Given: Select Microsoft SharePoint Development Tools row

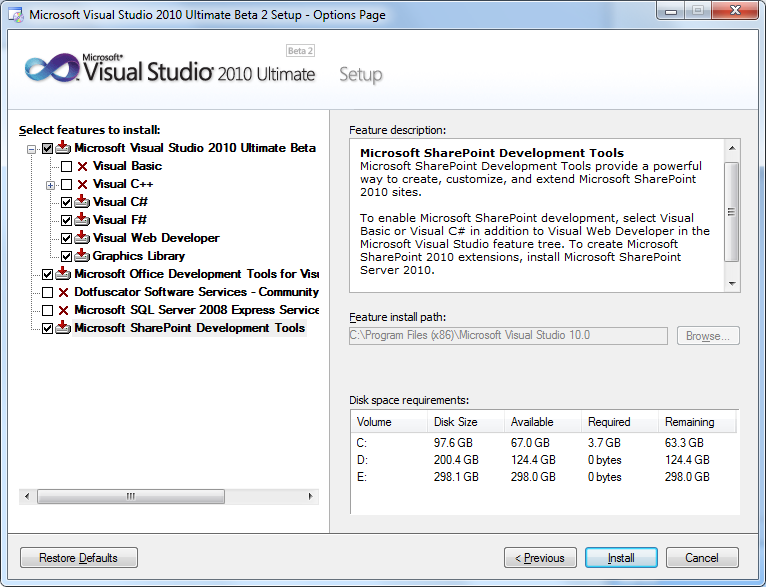Looking at the screenshot, I should (190, 328).
